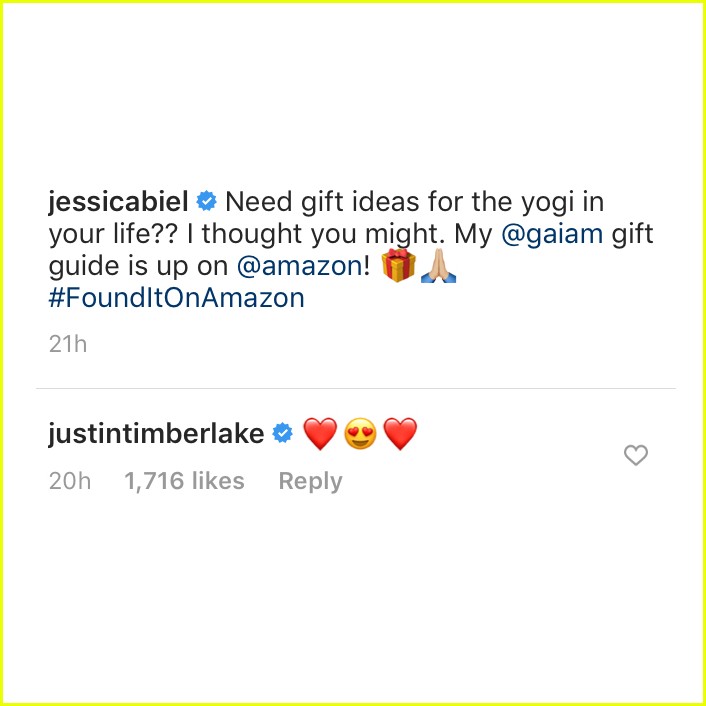
Task: Click the last red heart emoji
Action: click(x=400, y=434)
